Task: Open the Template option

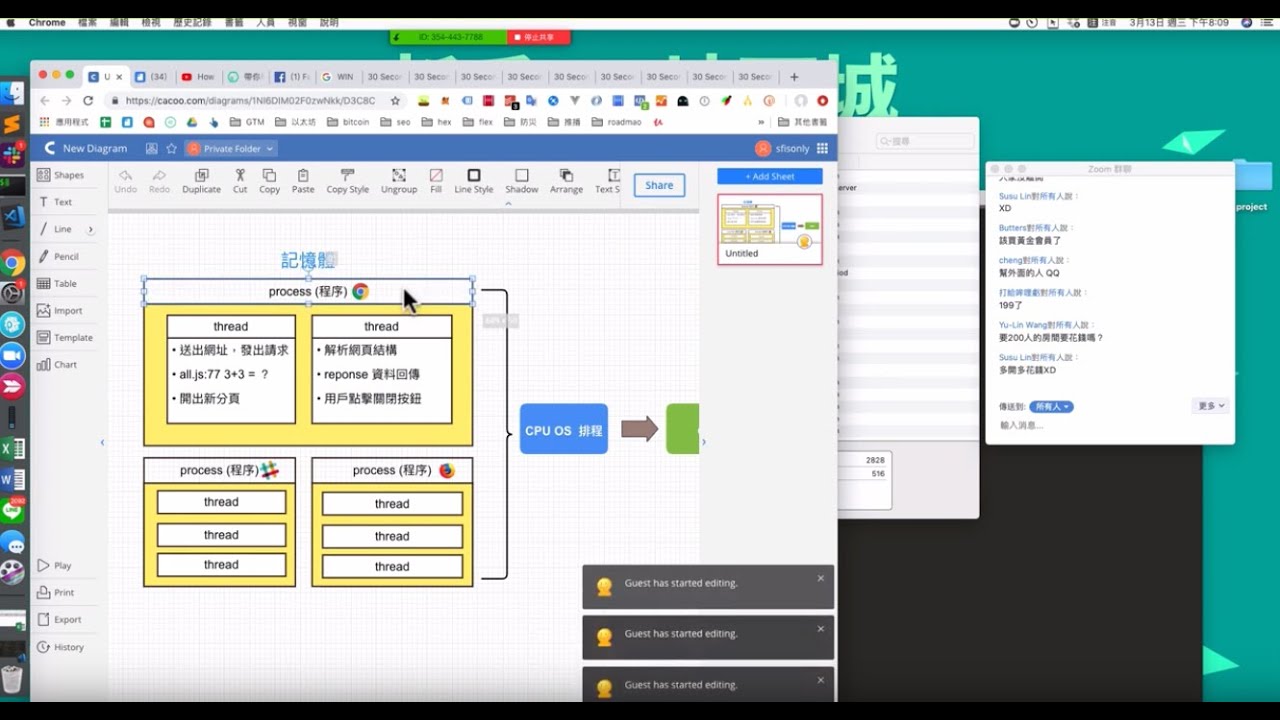Action: click(64, 337)
